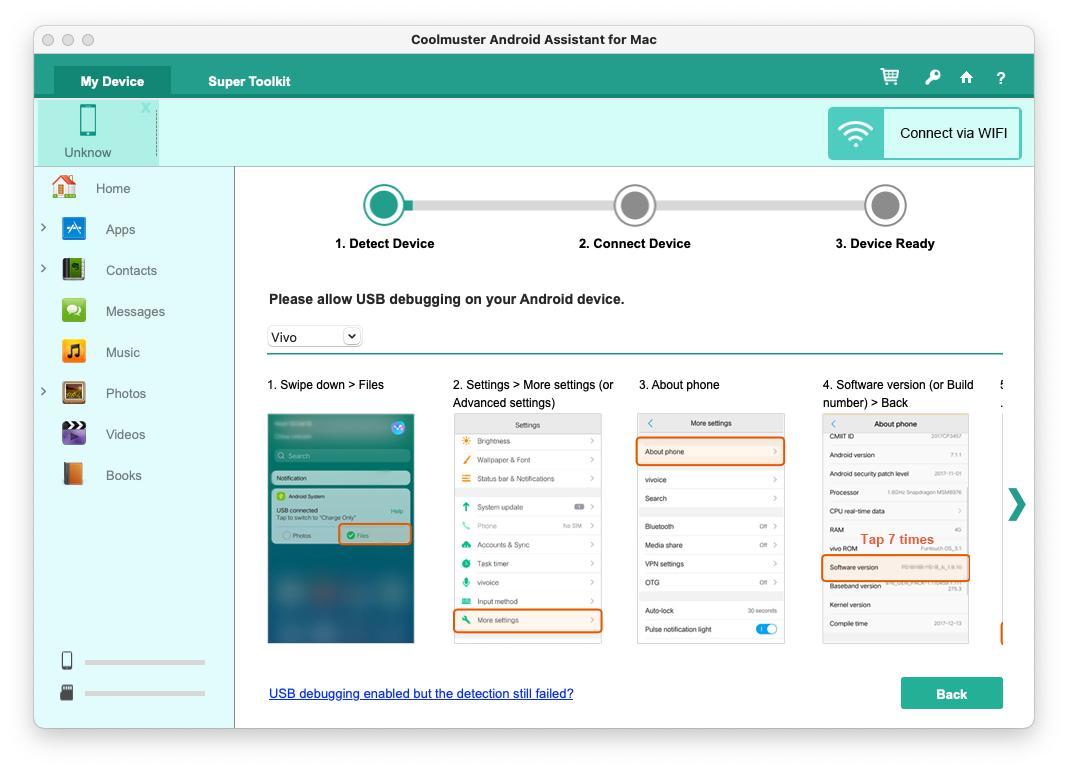Click the SD card storage progress bar
Image resolution: width=1068 pixels, height=770 pixels.
point(145,693)
